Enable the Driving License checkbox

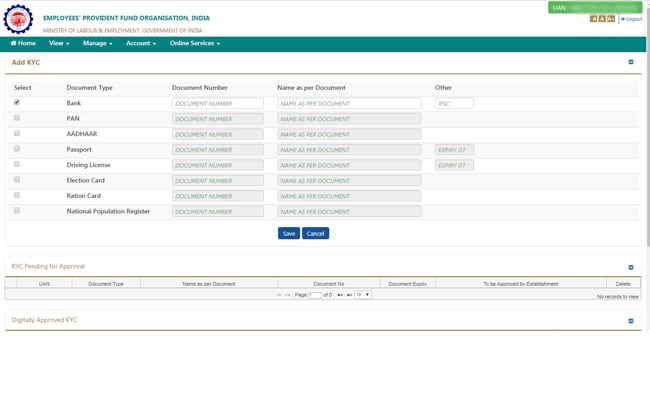click(x=17, y=164)
